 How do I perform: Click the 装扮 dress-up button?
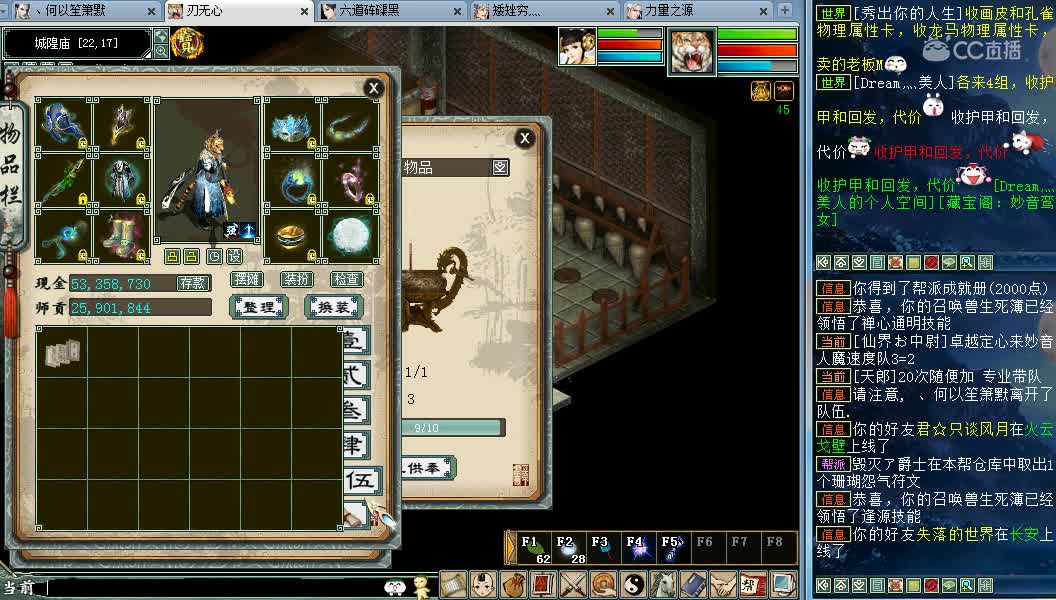tap(297, 279)
